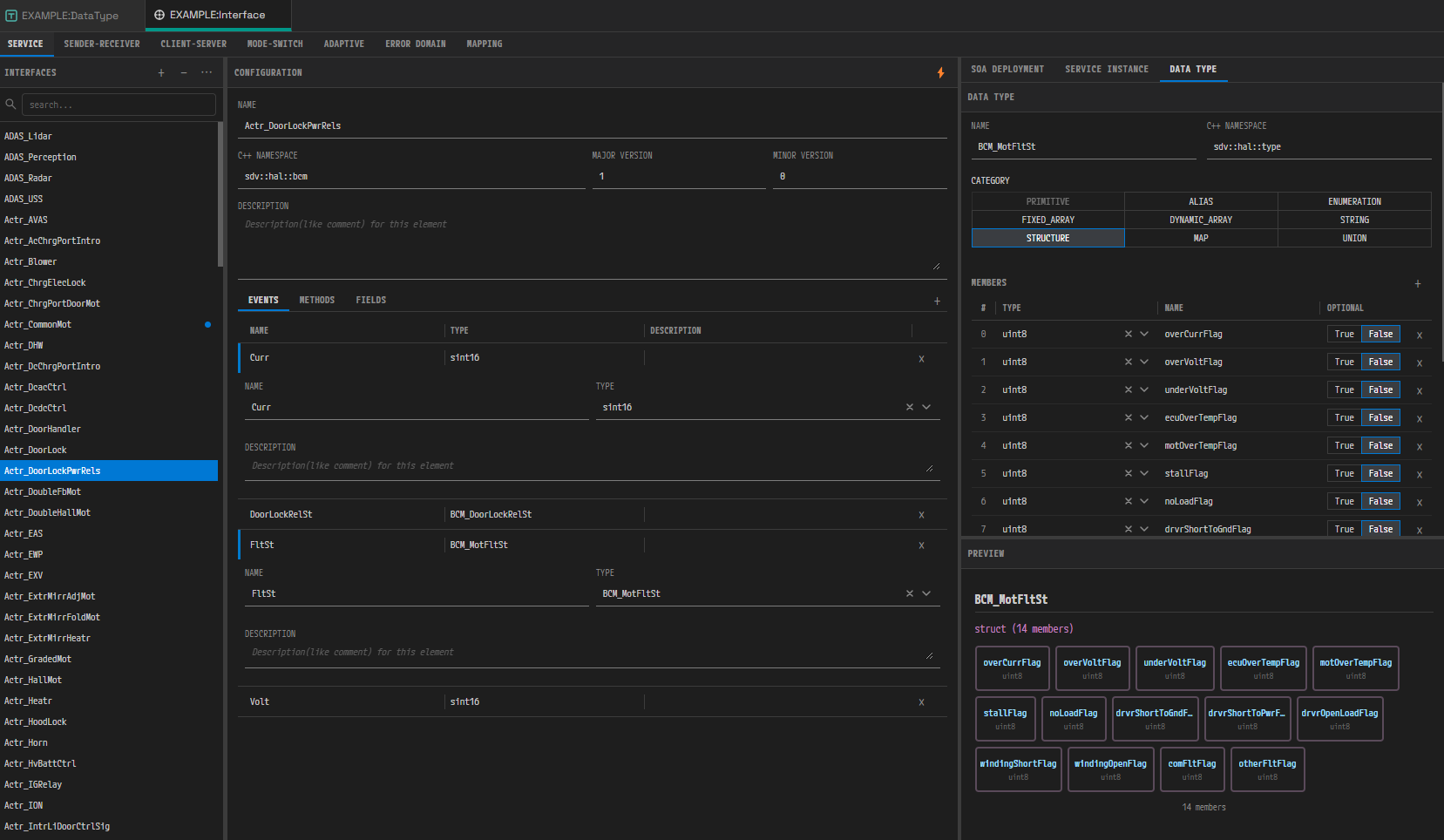Choose the PRIMITIVE category
1444x840 pixels.
[1048, 201]
